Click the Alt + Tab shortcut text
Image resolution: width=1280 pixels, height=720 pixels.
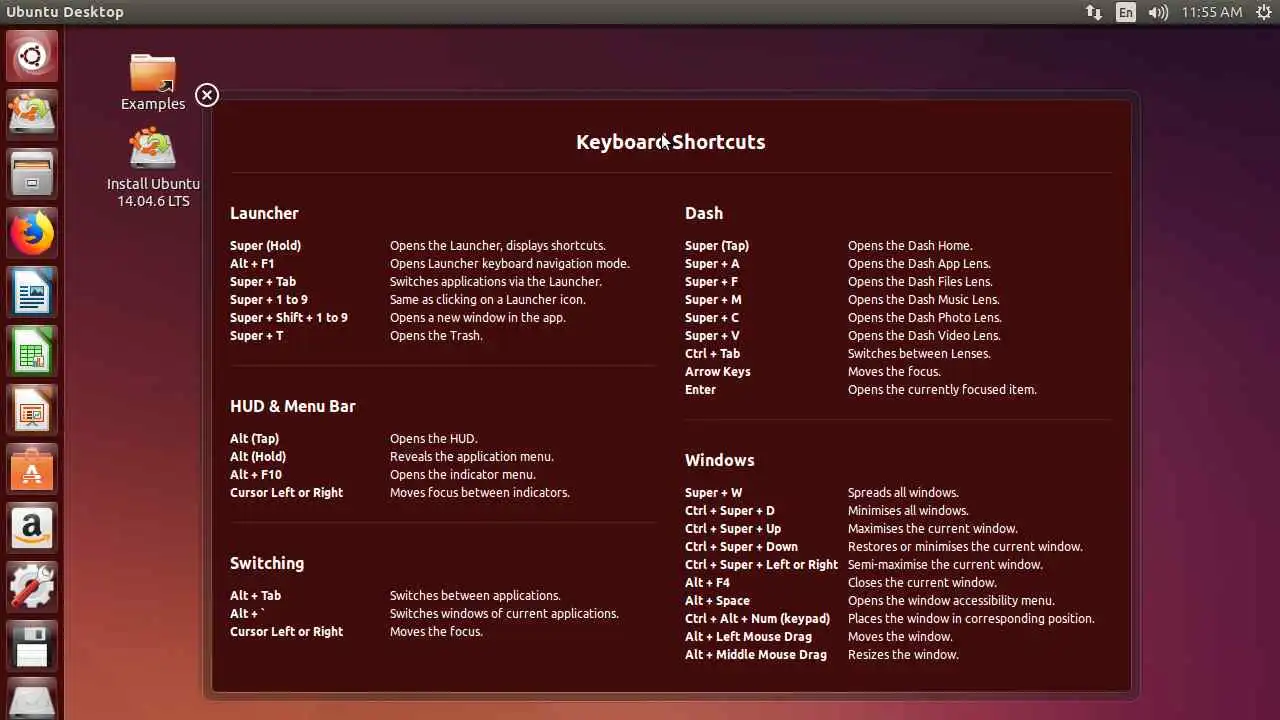click(x=256, y=595)
